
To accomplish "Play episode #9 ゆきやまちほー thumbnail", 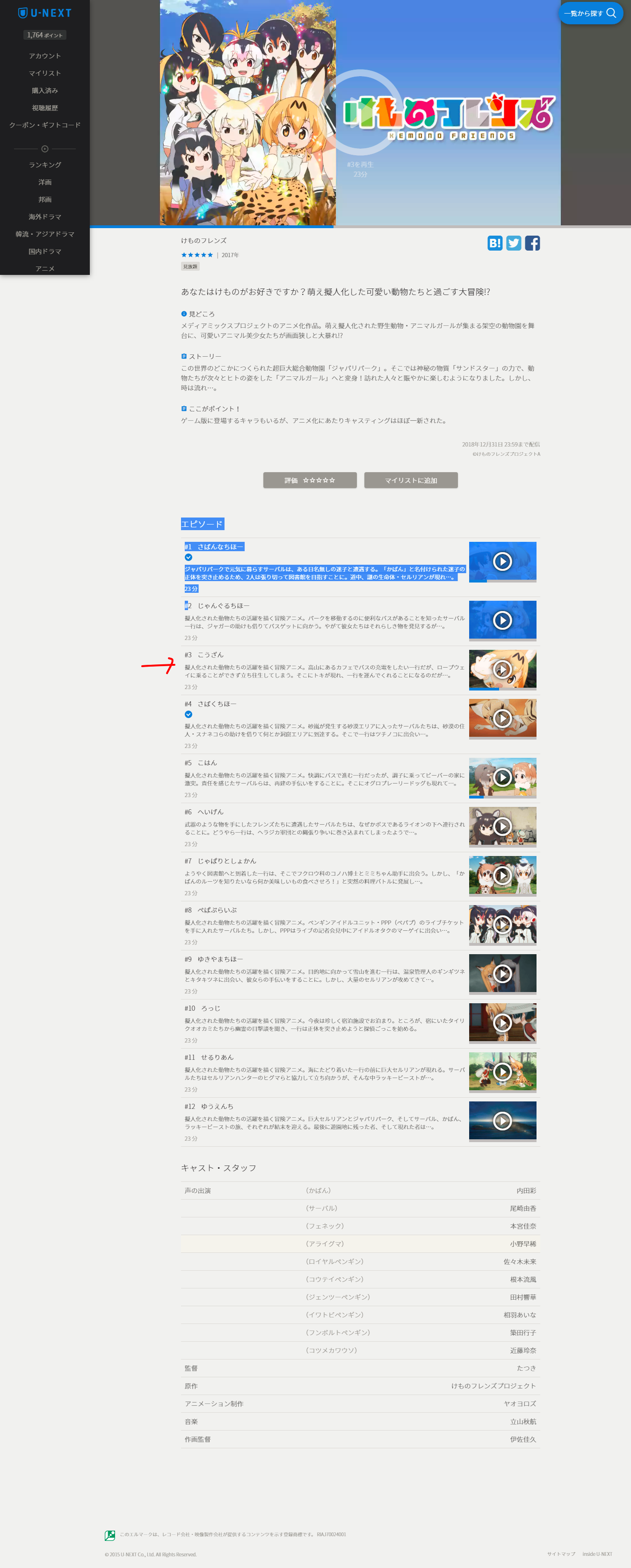I will coord(502,974).
